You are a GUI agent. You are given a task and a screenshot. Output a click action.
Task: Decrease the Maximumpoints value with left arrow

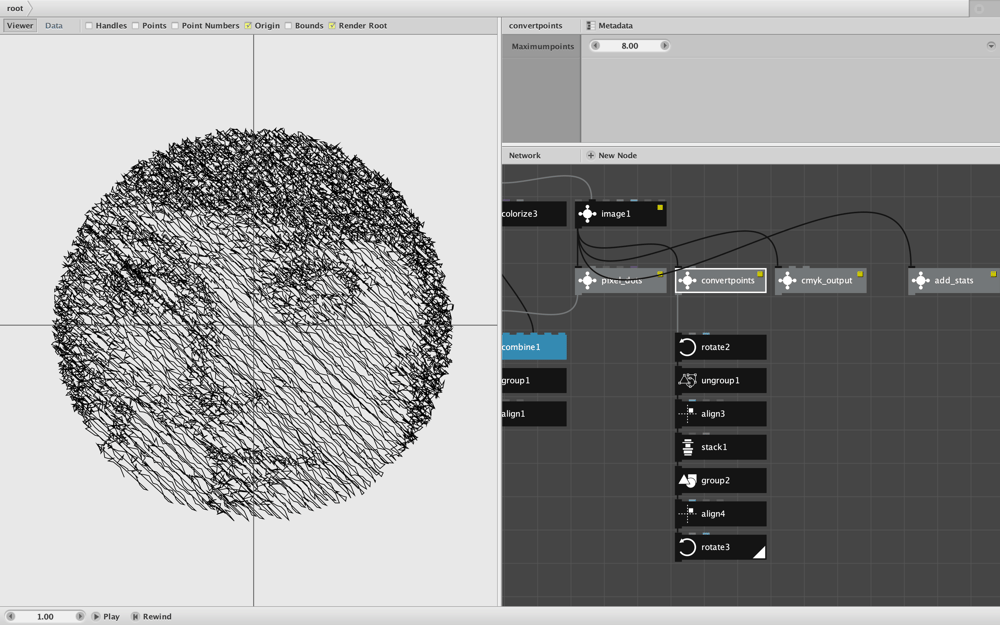596,46
